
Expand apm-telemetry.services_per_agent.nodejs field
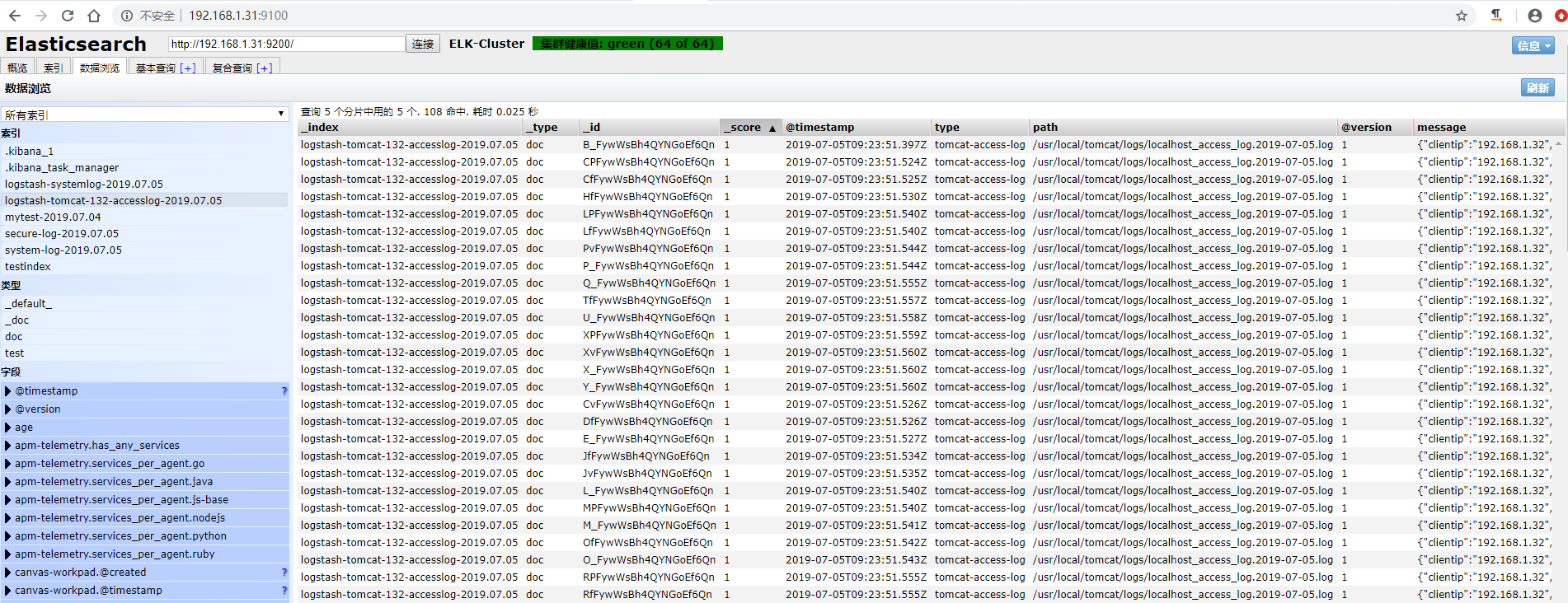click(8, 518)
